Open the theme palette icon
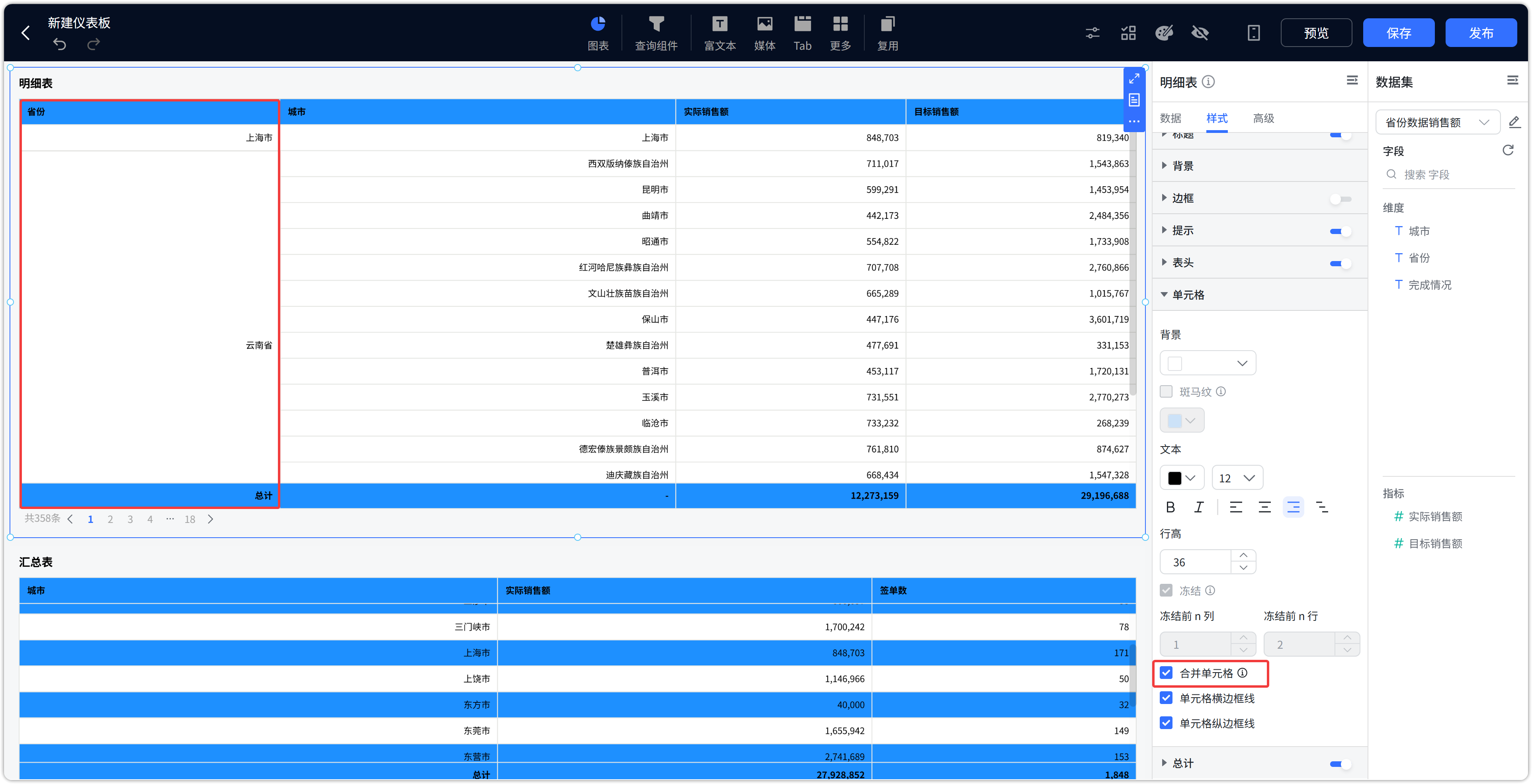The width and height of the screenshot is (1532, 784). [1164, 33]
